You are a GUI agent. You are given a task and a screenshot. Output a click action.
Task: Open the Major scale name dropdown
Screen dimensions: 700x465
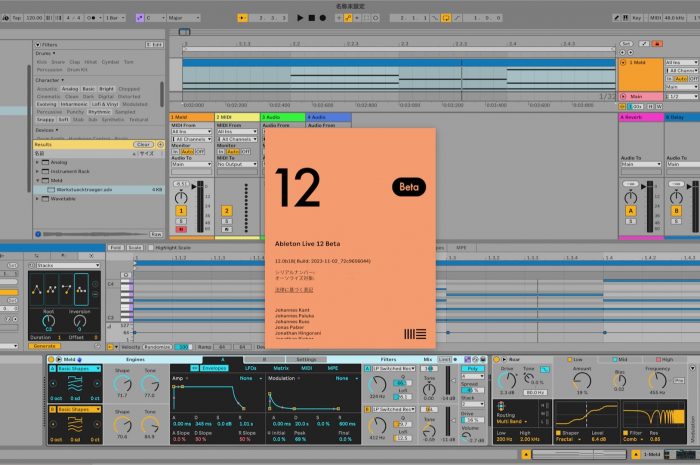pos(183,18)
